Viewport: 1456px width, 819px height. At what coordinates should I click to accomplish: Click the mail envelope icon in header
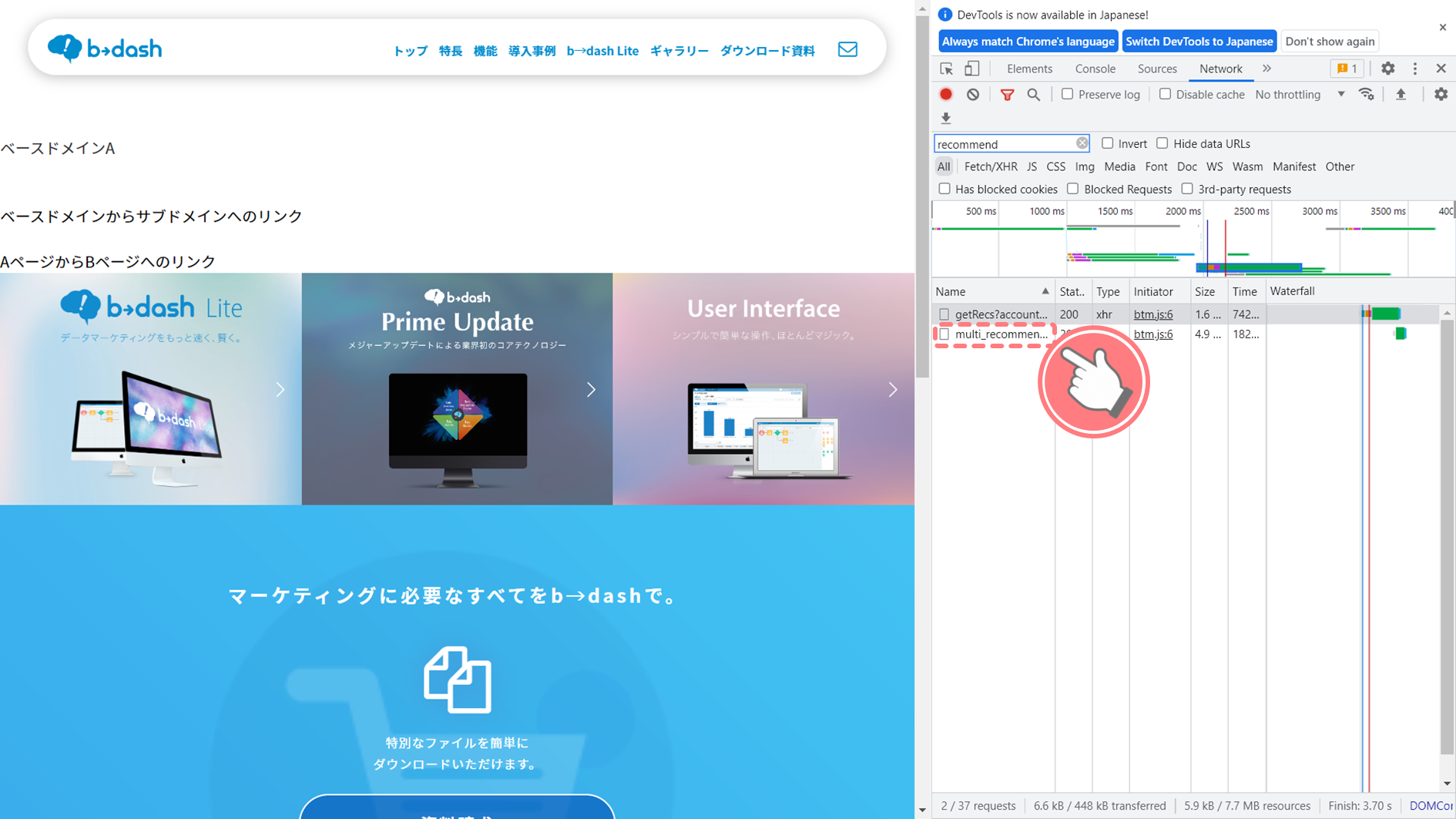click(847, 49)
